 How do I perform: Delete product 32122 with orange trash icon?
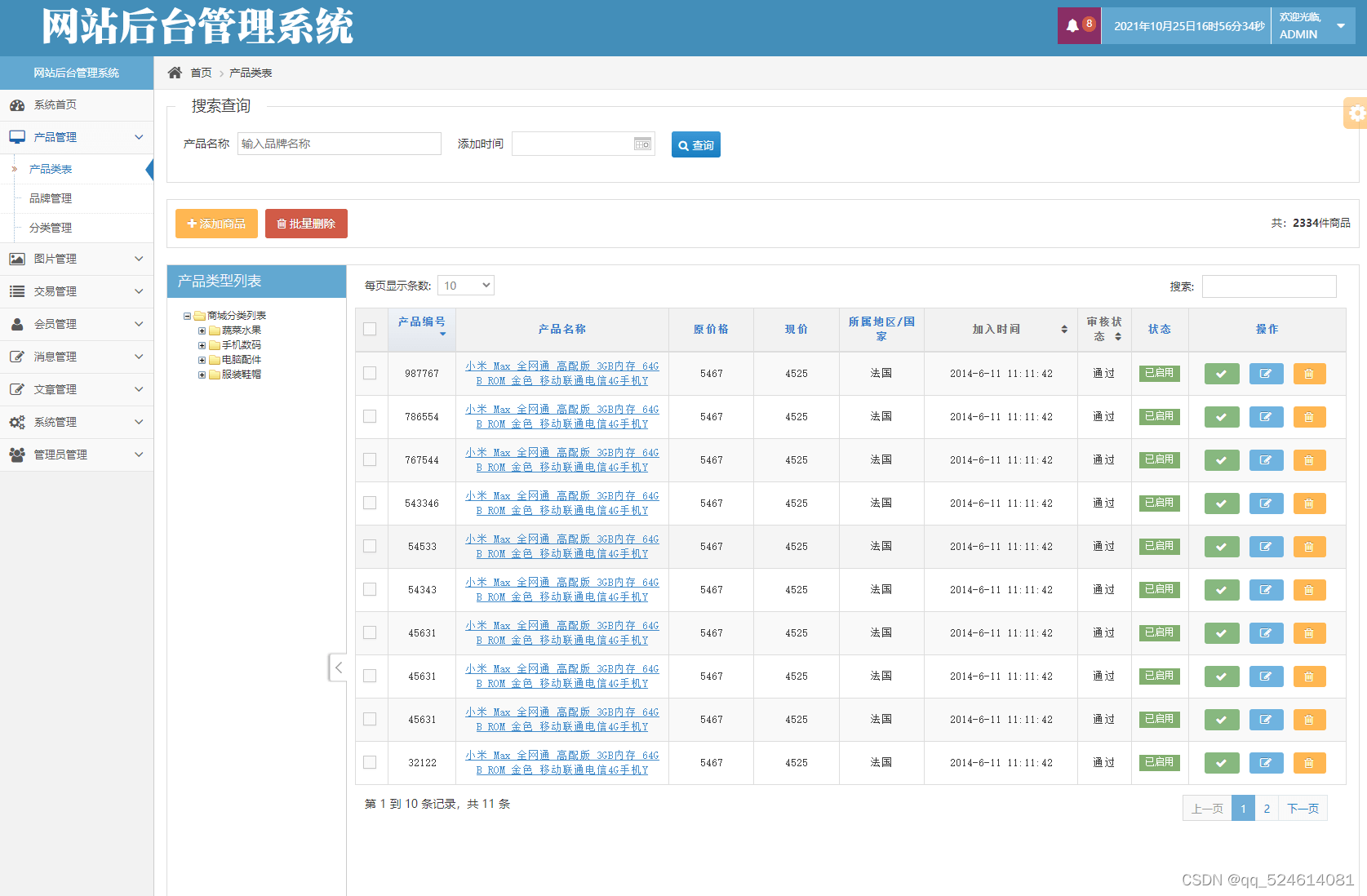pos(1309,763)
